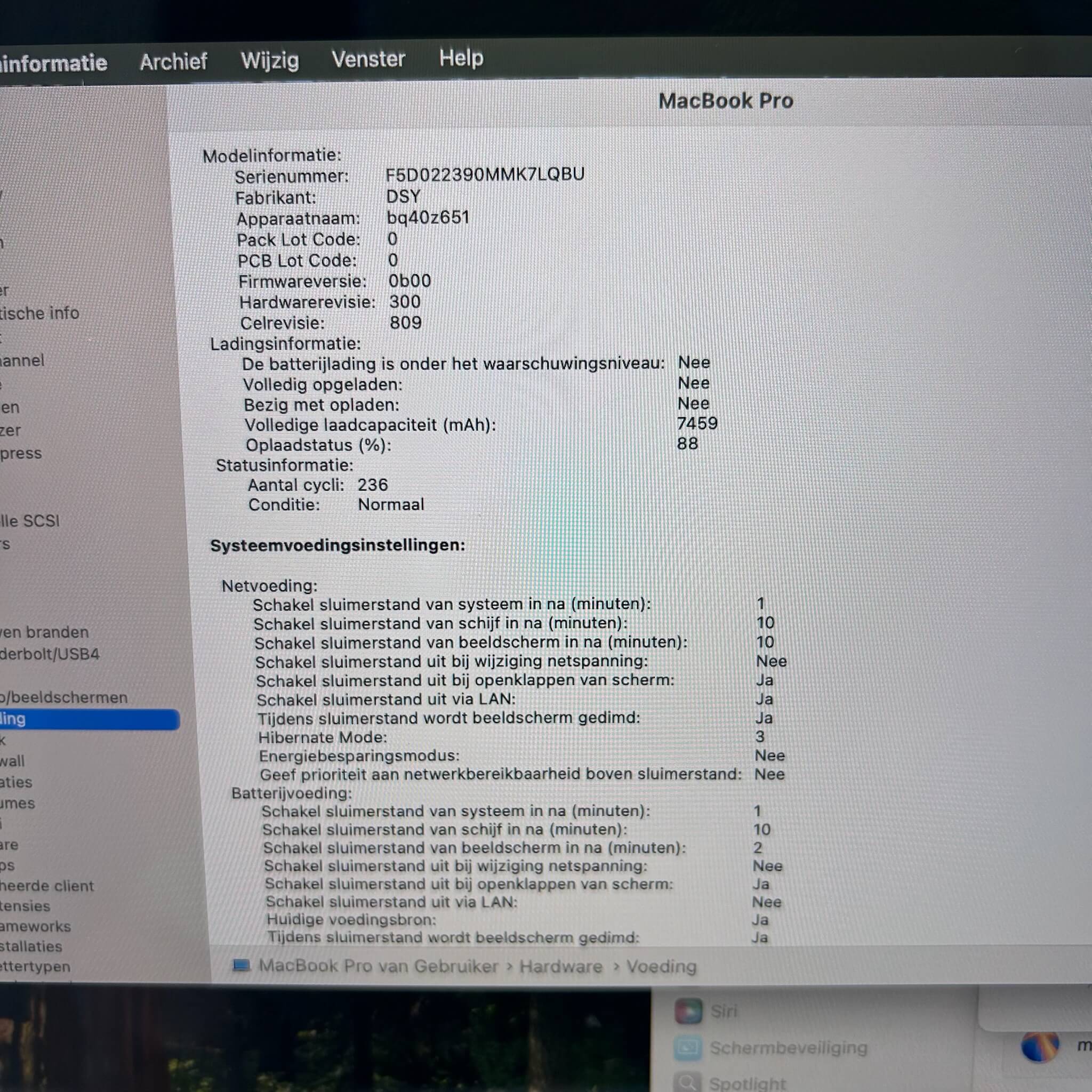Screen dimensions: 1092x1092
Task: Click the Spotlight icon in System Settings
Action: [x=687, y=1082]
